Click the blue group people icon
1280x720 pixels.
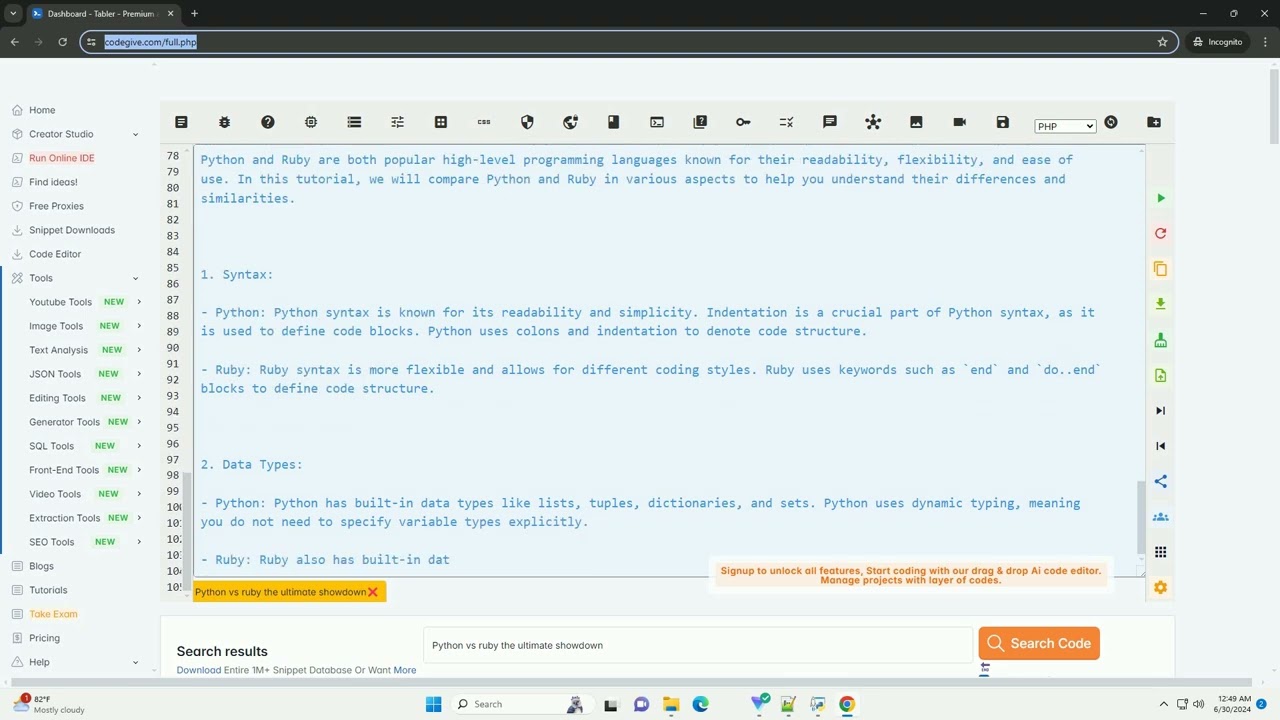(1161, 517)
